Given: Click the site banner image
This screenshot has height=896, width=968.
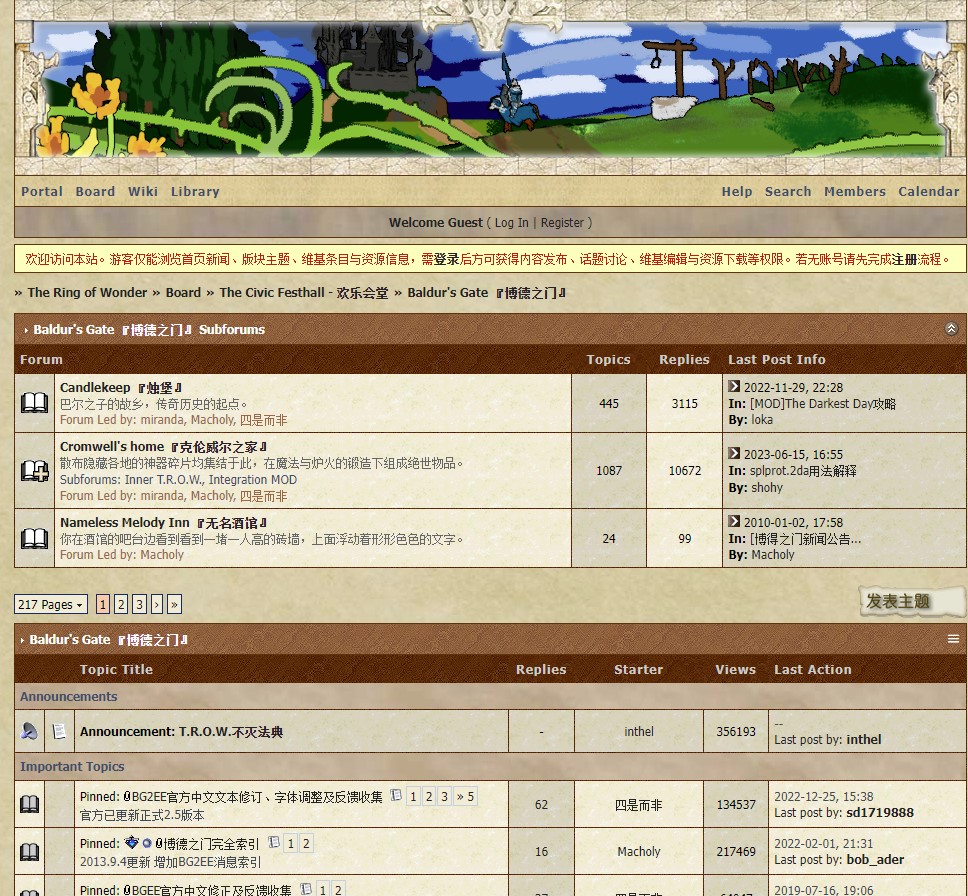Looking at the screenshot, I should point(491,90).
